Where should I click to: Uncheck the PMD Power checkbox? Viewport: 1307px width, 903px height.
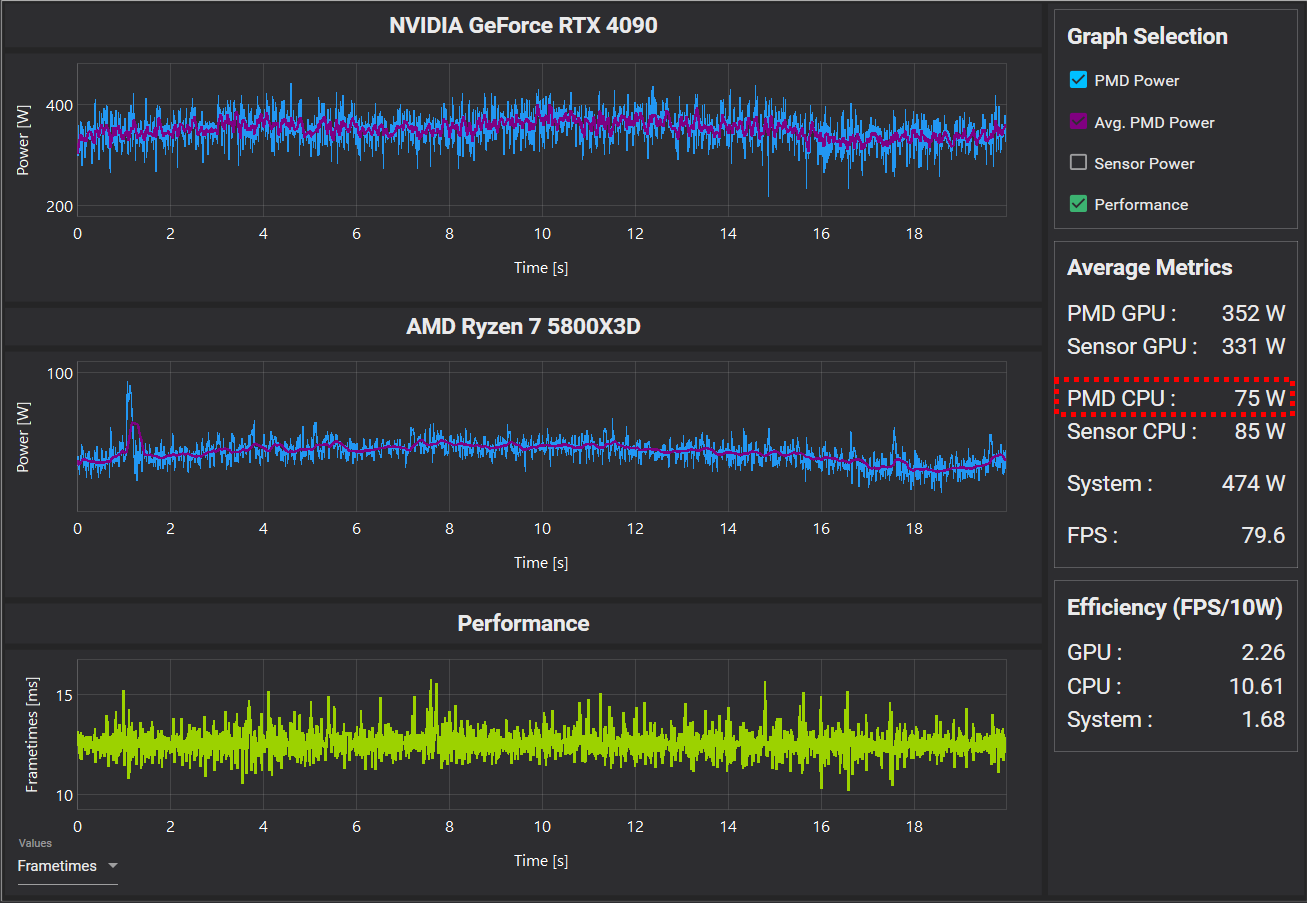(1078, 80)
